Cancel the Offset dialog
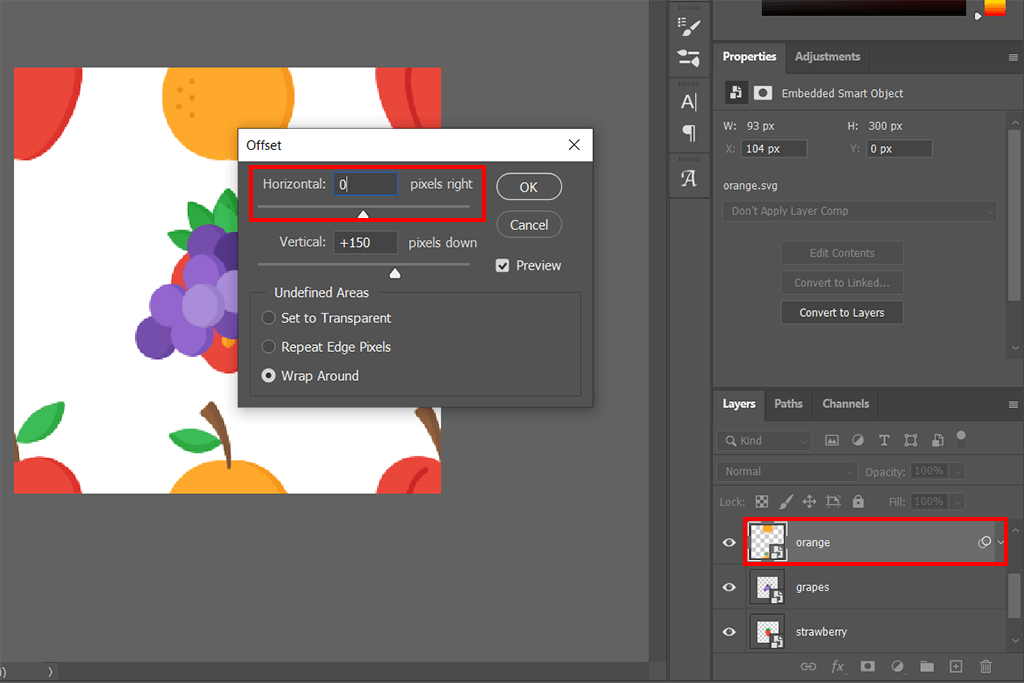1024x683 pixels. pyautogui.click(x=529, y=225)
